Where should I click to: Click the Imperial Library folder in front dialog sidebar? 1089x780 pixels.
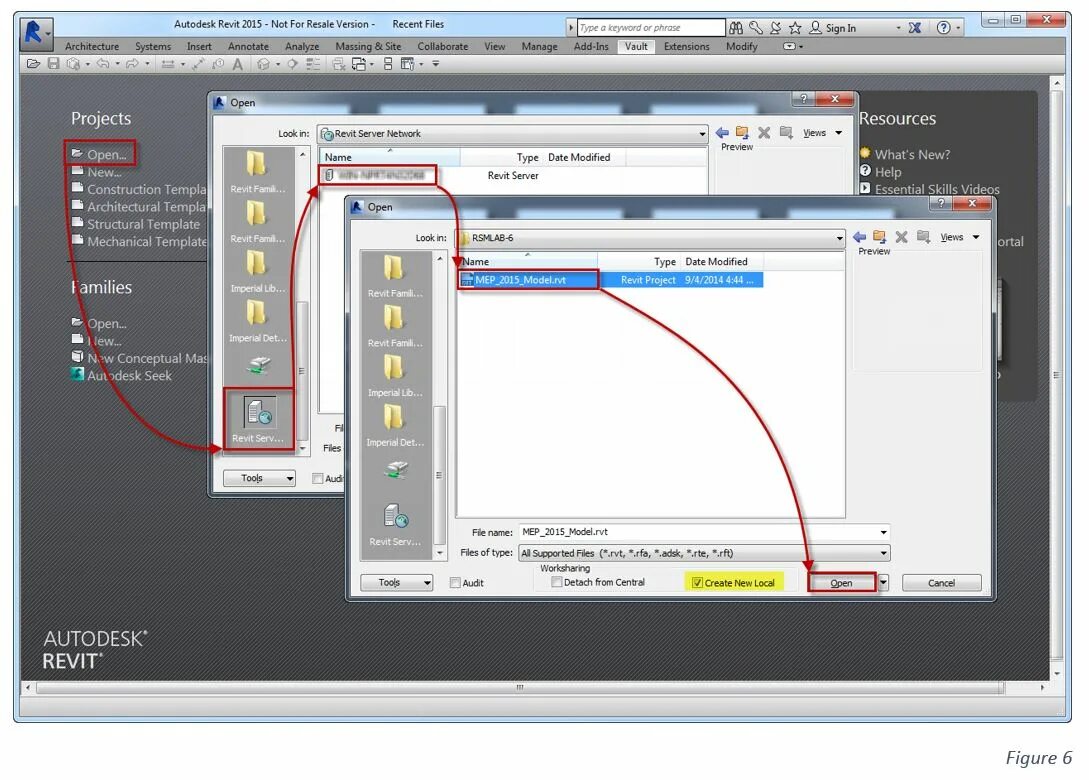tap(394, 375)
